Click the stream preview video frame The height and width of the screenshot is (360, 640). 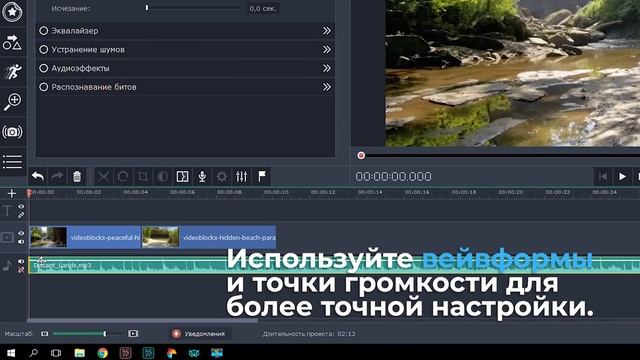[513, 73]
